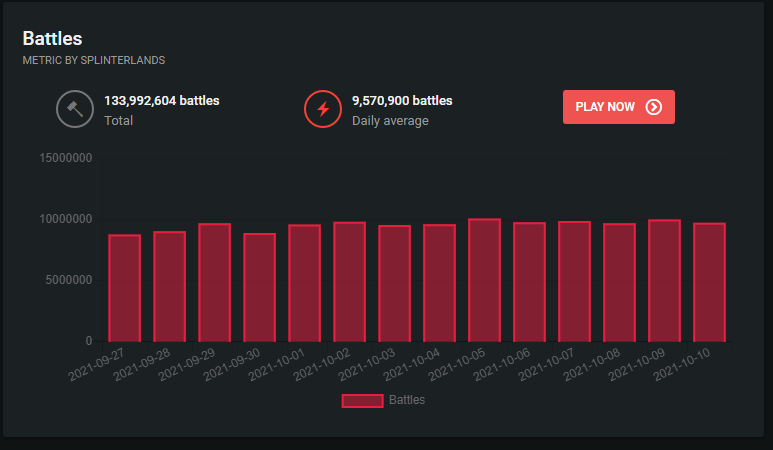Click the 2021-09-29 battles bar
The width and height of the screenshot is (773, 450).
click(x=214, y=282)
